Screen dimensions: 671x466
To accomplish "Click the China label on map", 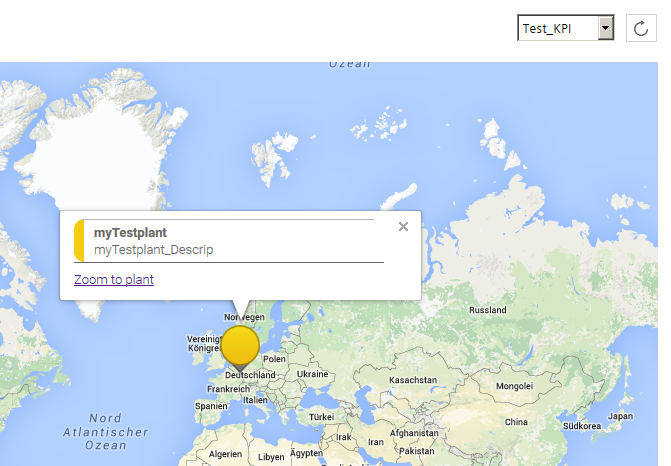I will [516, 422].
